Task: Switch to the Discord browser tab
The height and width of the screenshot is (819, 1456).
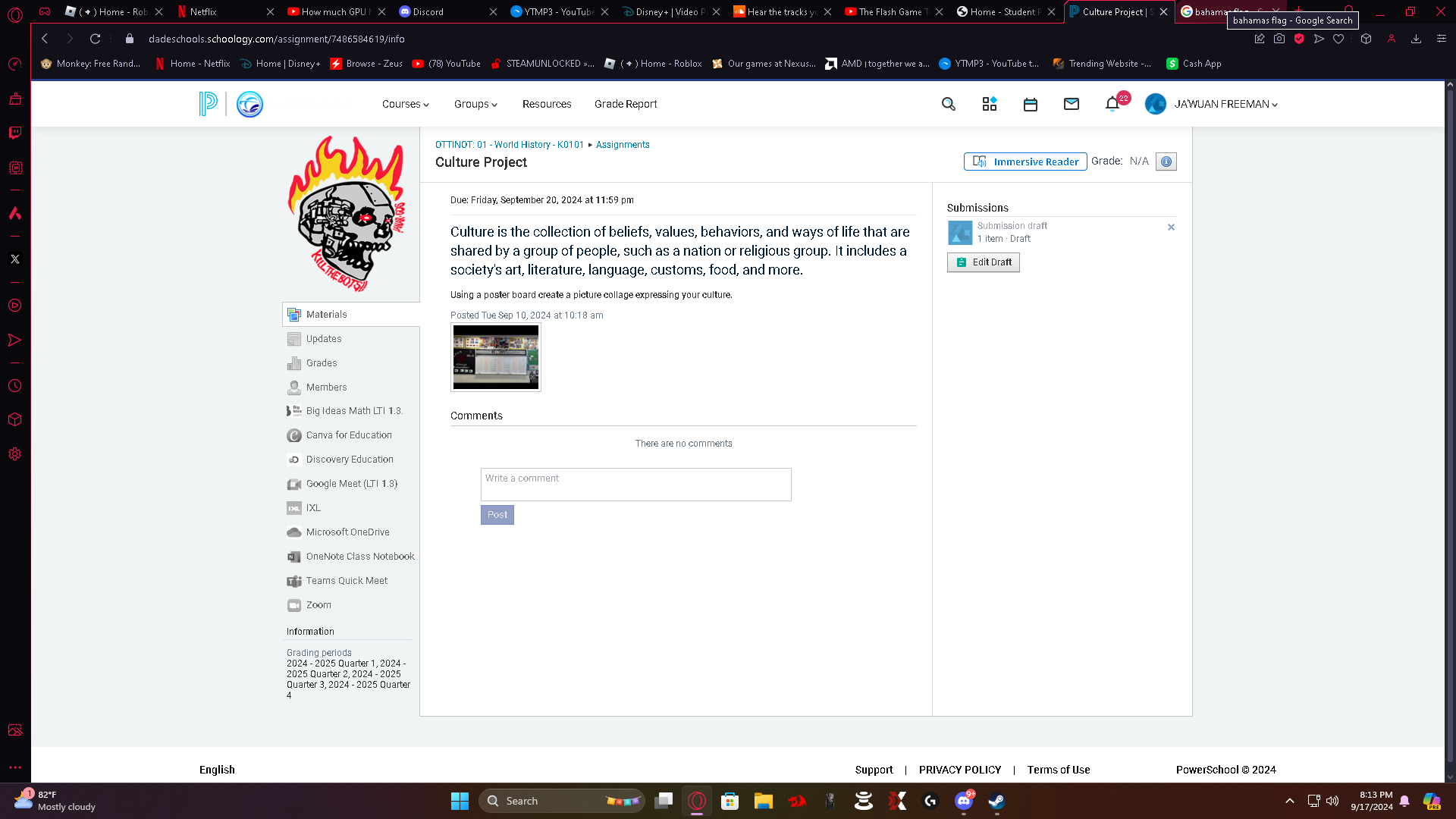Action: coord(428,11)
